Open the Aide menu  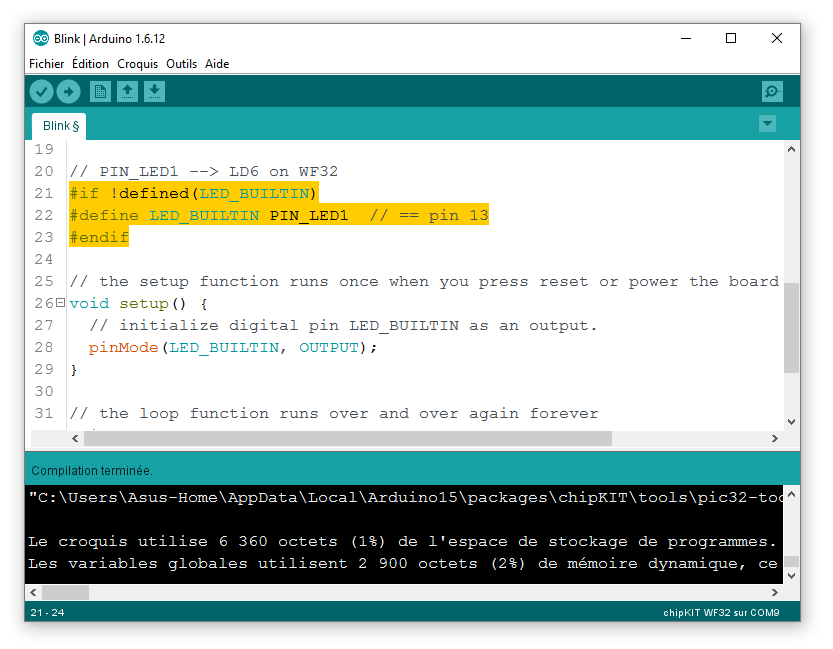click(217, 64)
